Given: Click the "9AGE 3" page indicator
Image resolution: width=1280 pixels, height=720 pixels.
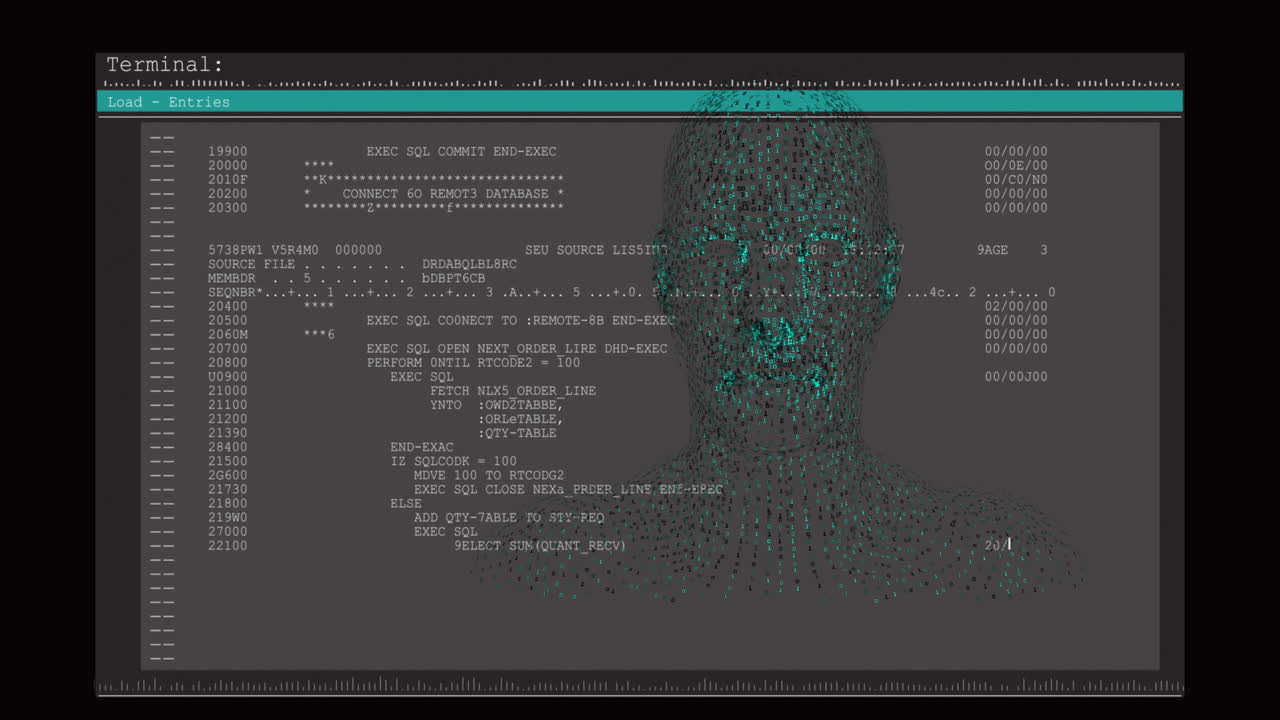Looking at the screenshot, I should (x=1012, y=250).
